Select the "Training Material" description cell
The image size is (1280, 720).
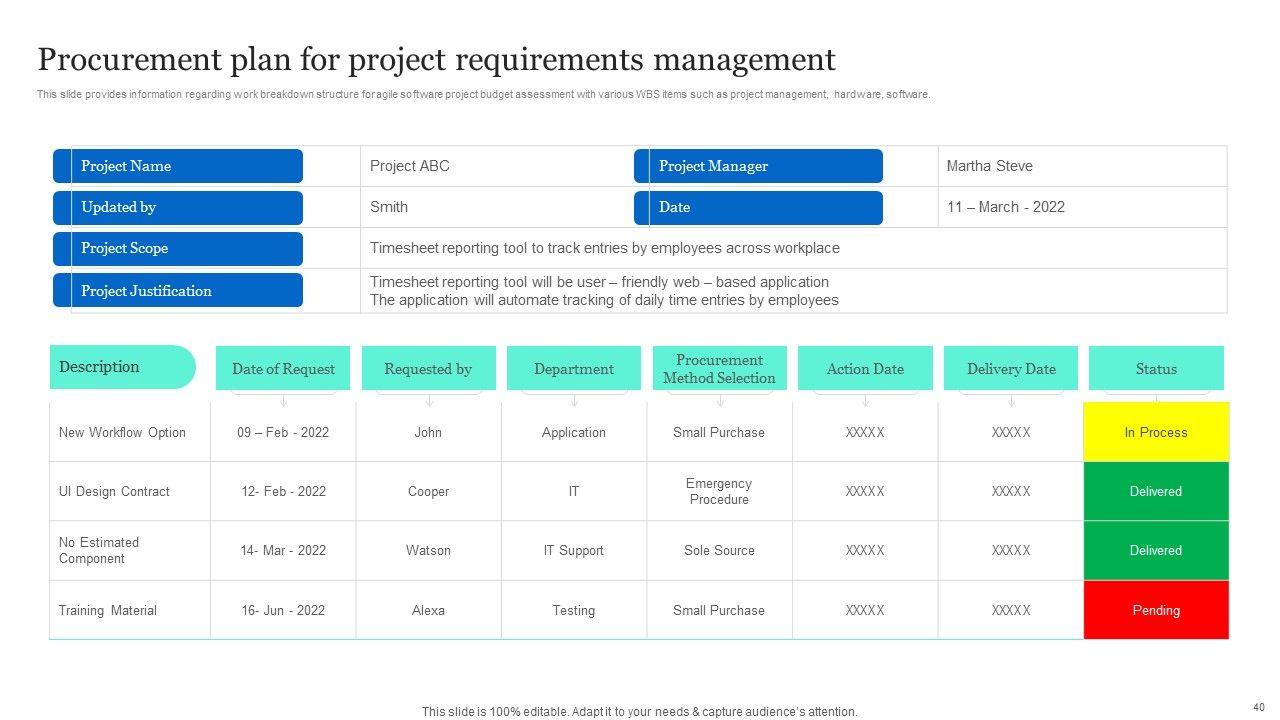130,610
